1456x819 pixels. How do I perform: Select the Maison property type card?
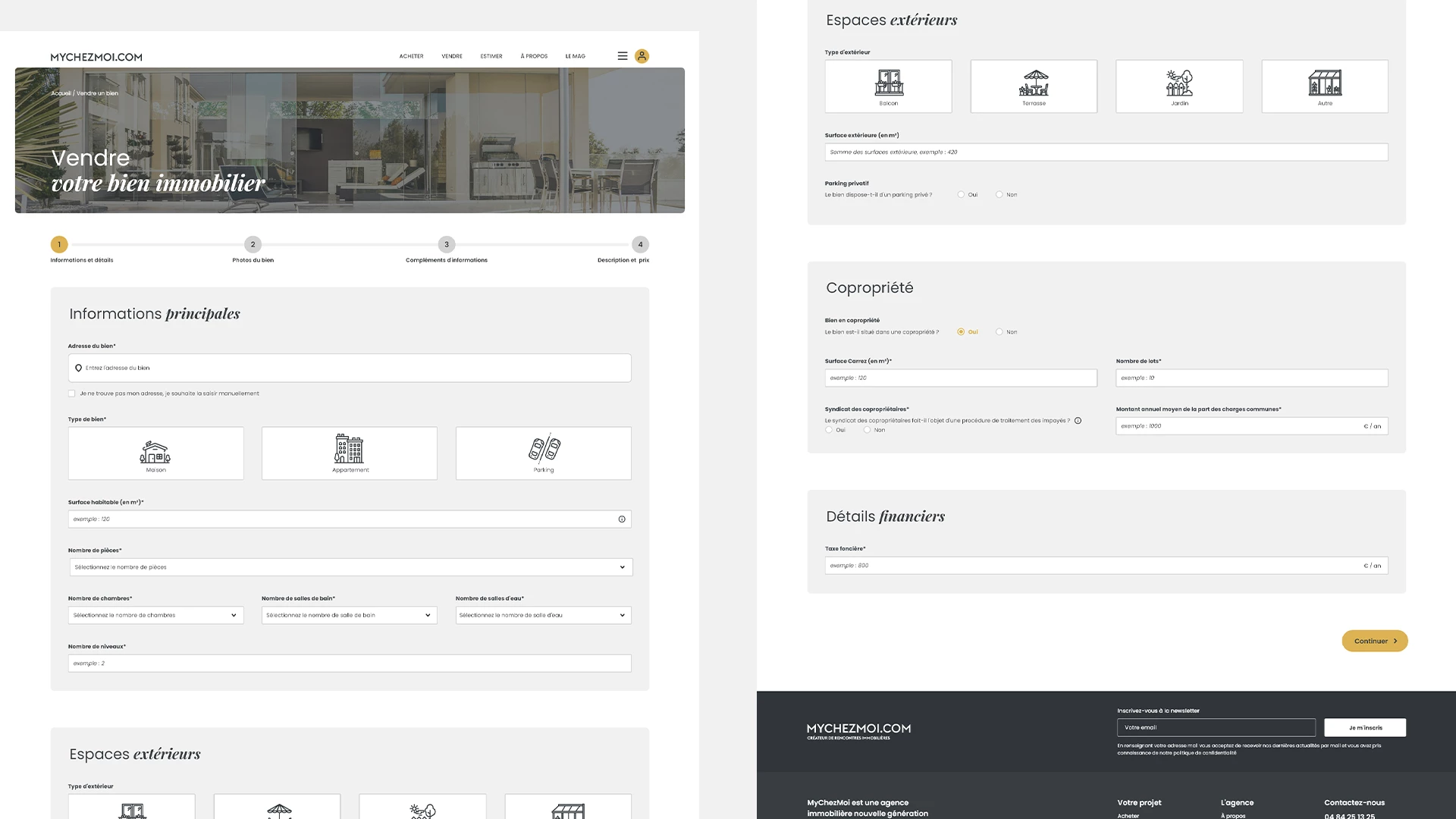coord(156,453)
